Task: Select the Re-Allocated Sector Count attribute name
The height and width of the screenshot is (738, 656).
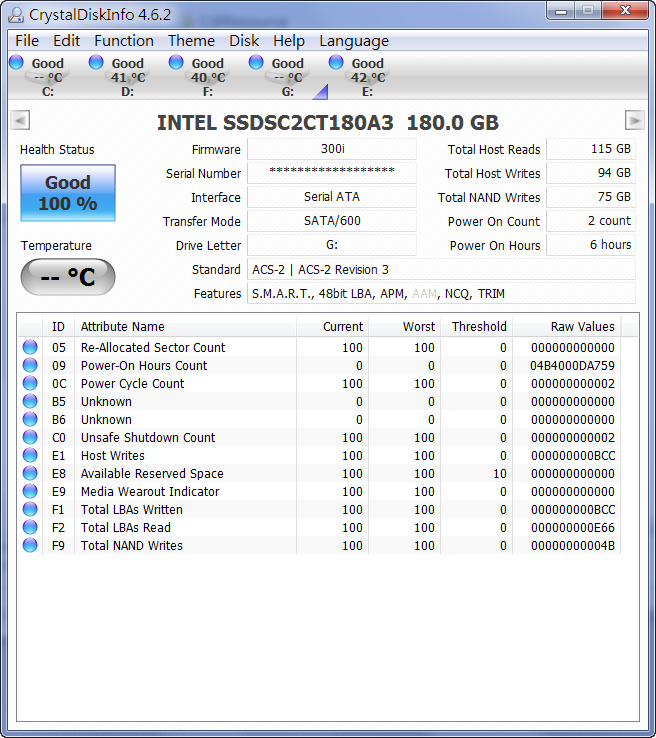Action: pyautogui.click(x=153, y=347)
